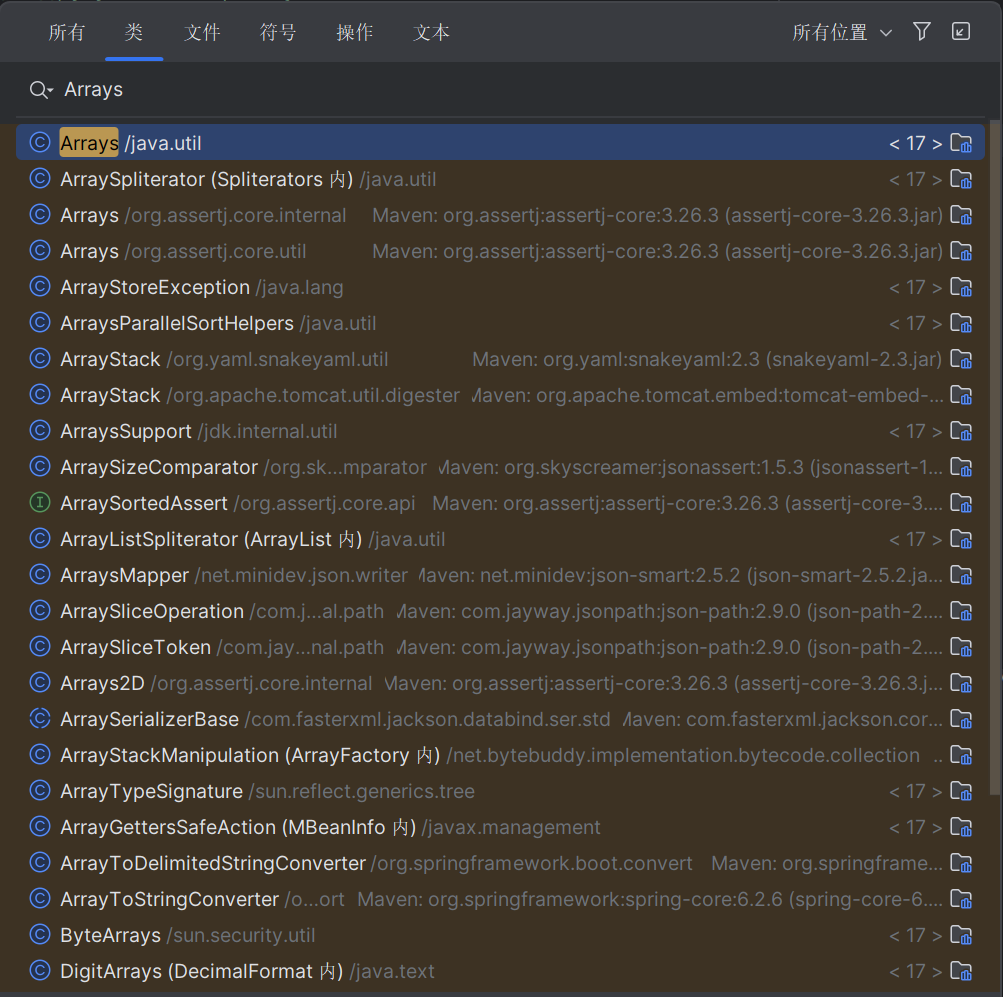Select ArraySerializerBase jackson result
Screen dimensions: 1003x997
(500, 719)
